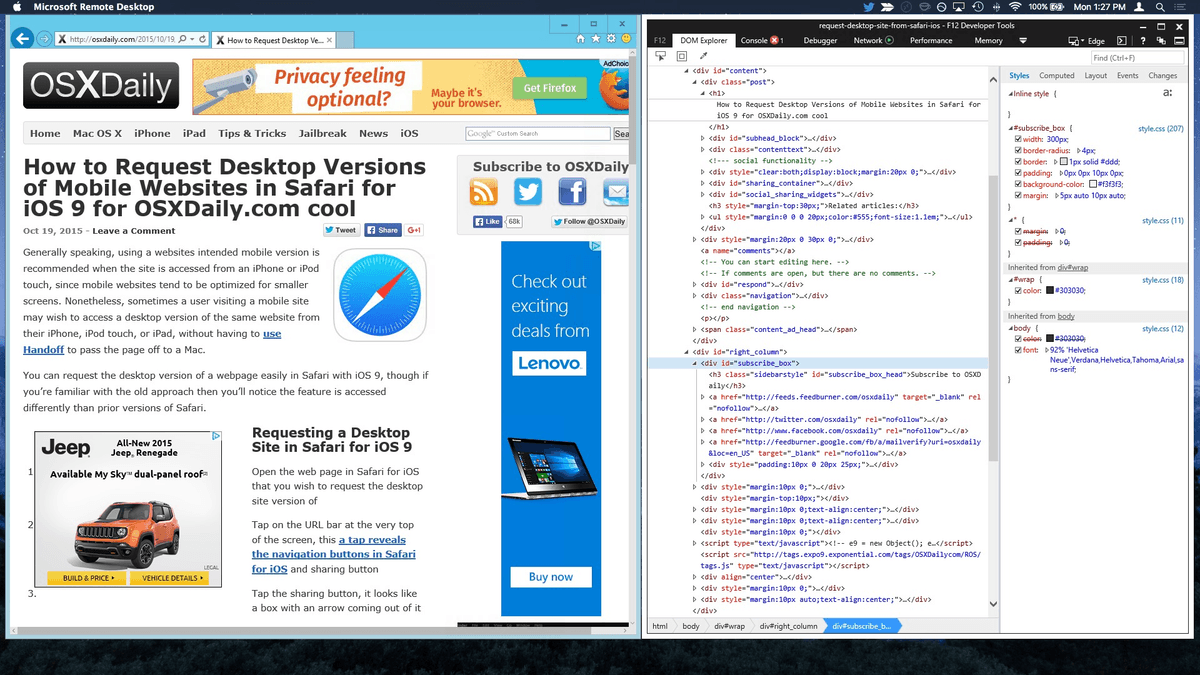The height and width of the screenshot is (675, 1200).
Task: Expand the div id="subhead_block" node
Action: pos(702,138)
